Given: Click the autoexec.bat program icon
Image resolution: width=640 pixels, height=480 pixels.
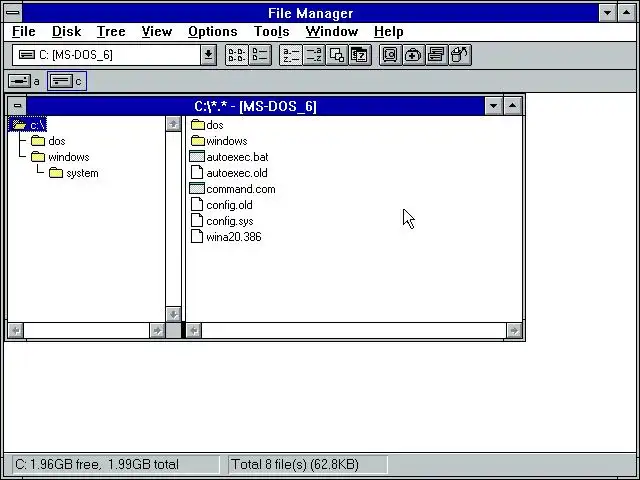Looking at the screenshot, I should point(197,156).
